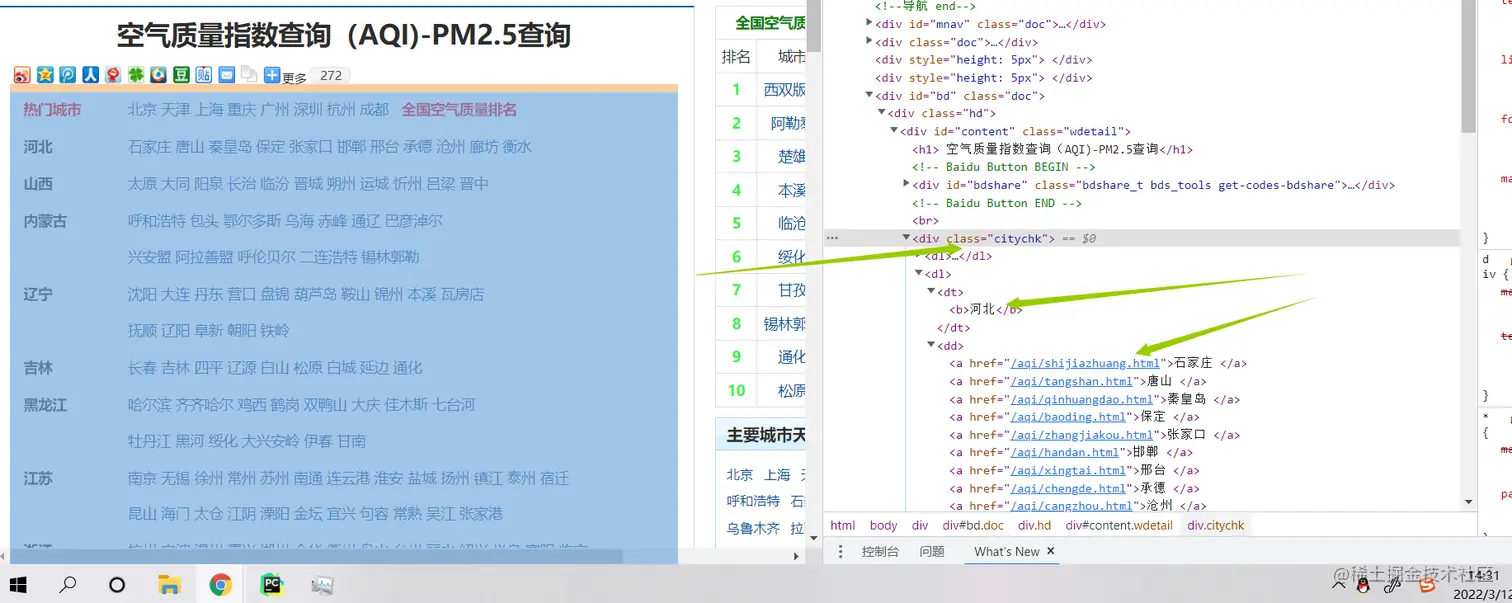The width and height of the screenshot is (1512, 603).
Task: Collapse the dt node containing 河北
Action: click(x=931, y=292)
